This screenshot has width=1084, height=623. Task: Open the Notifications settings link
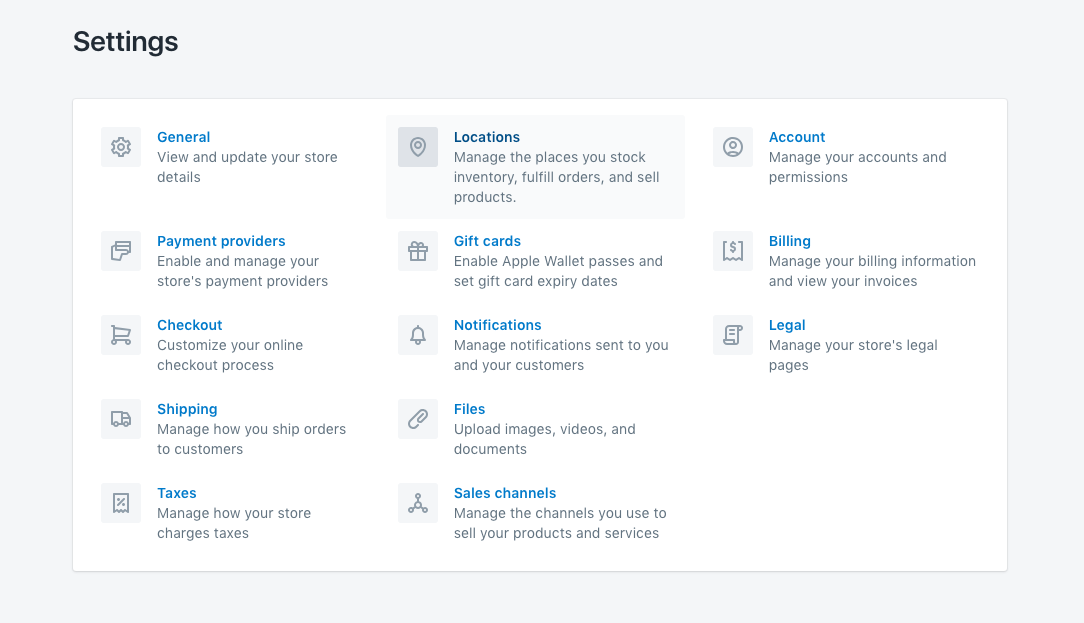point(498,325)
